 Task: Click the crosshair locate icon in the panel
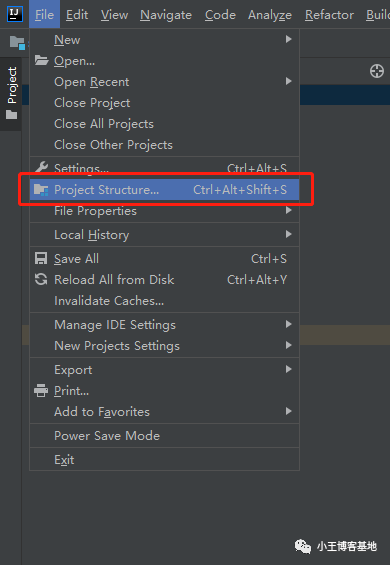pyautogui.click(x=377, y=71)
